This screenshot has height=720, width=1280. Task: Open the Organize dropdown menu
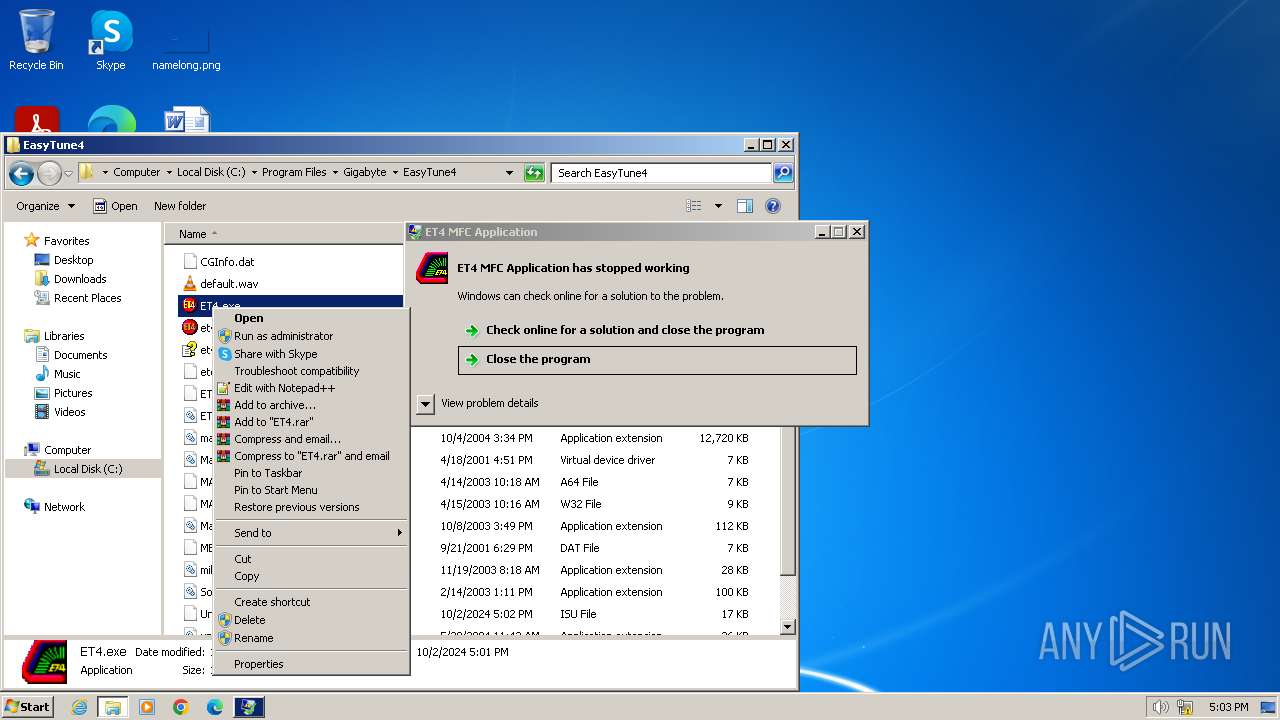(x=45, y=206)
